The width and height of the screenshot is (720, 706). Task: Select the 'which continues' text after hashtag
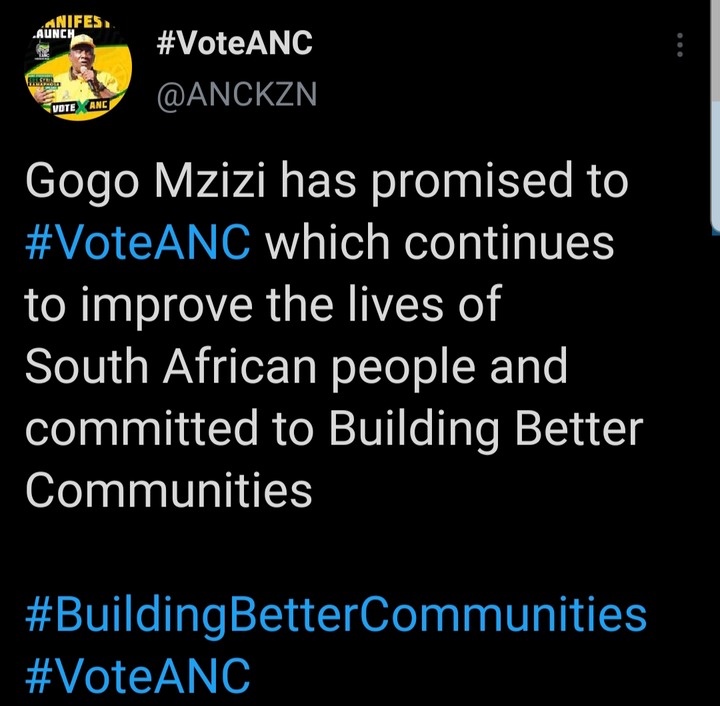tap(440, 241)
